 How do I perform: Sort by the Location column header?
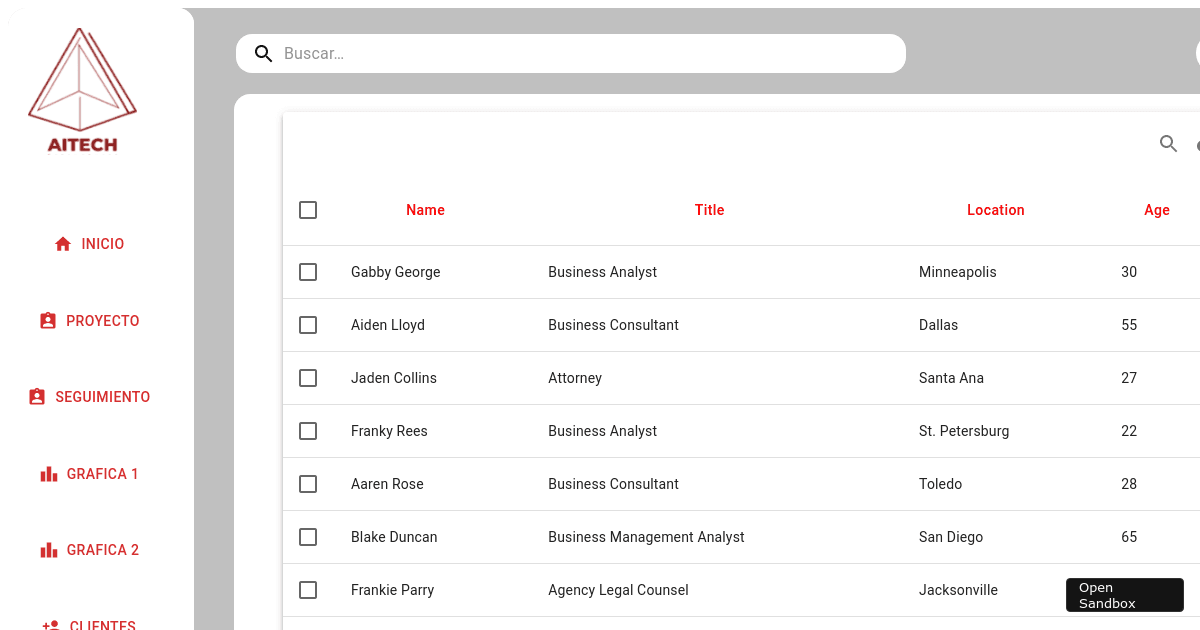995,210
